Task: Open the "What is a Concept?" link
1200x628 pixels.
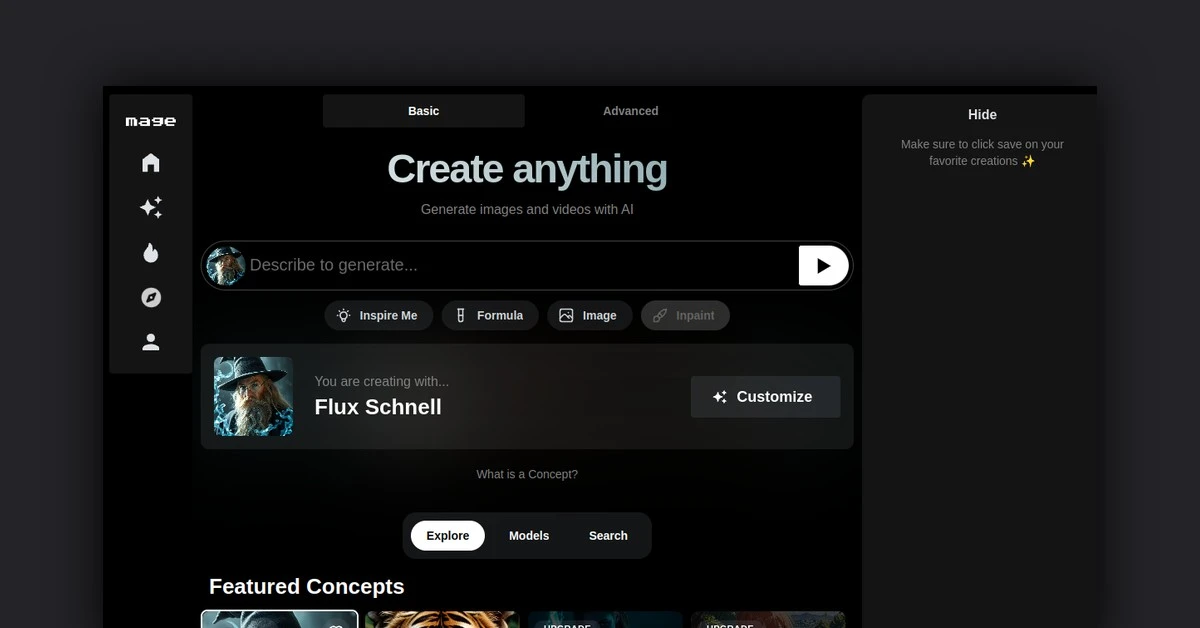Action: 527,474
